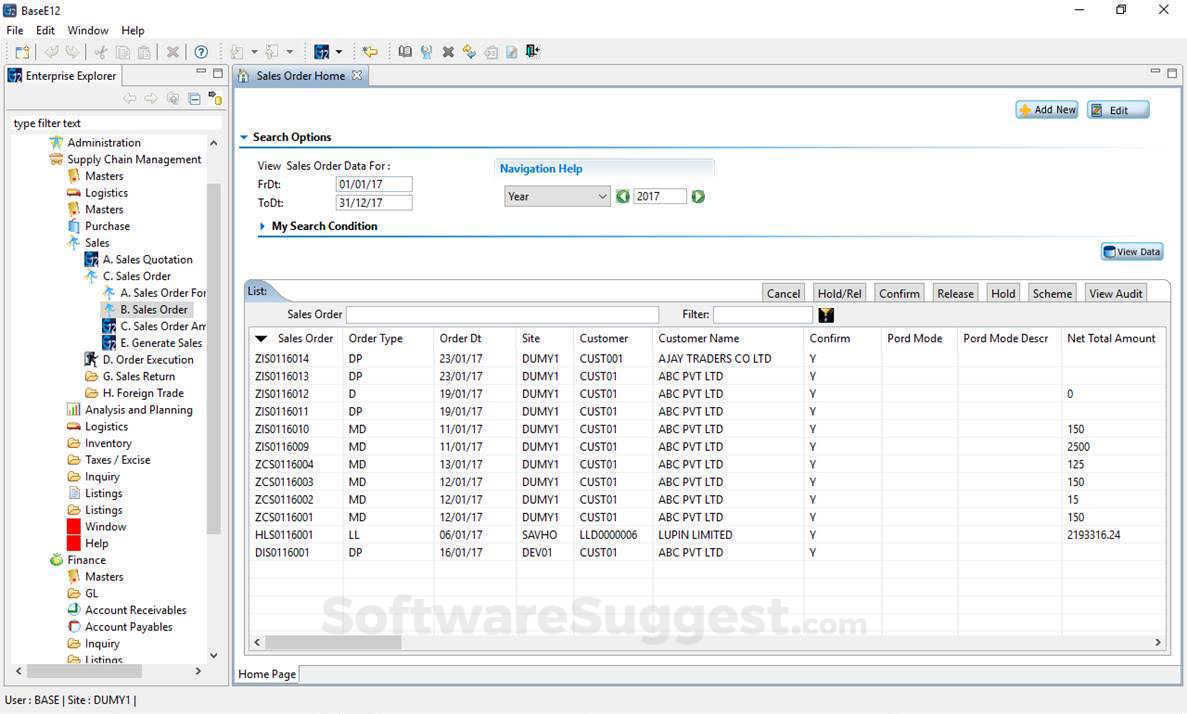The width and height of the screenshot is (1187, 714).
Task: Open the Year navigation dropdown
Action: 557,197
